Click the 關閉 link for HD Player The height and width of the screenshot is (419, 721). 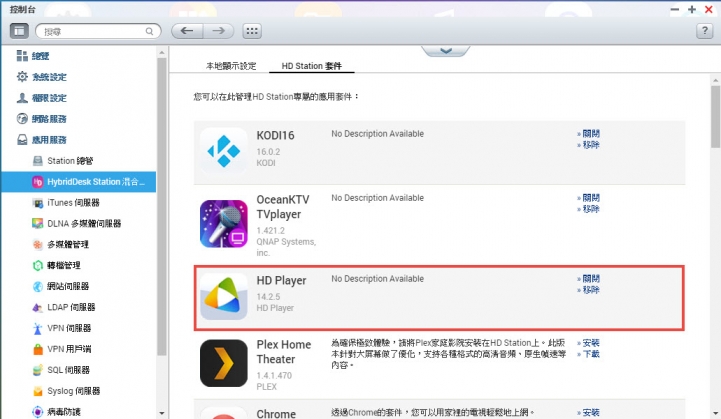(x=589, y=279)
